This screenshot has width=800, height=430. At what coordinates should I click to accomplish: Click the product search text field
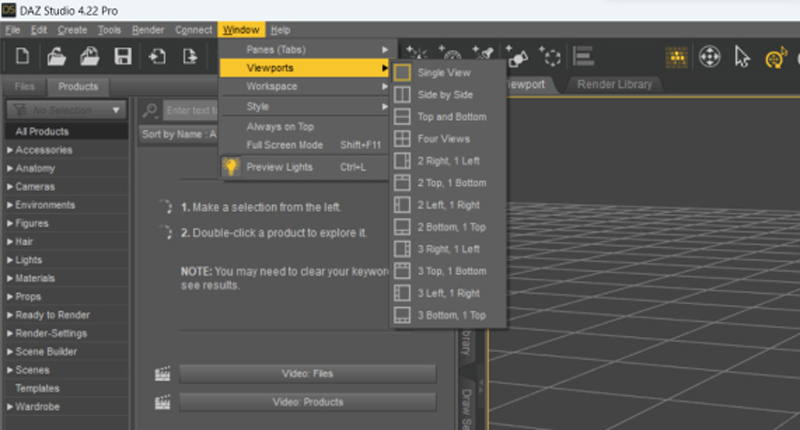pos(190,110)
